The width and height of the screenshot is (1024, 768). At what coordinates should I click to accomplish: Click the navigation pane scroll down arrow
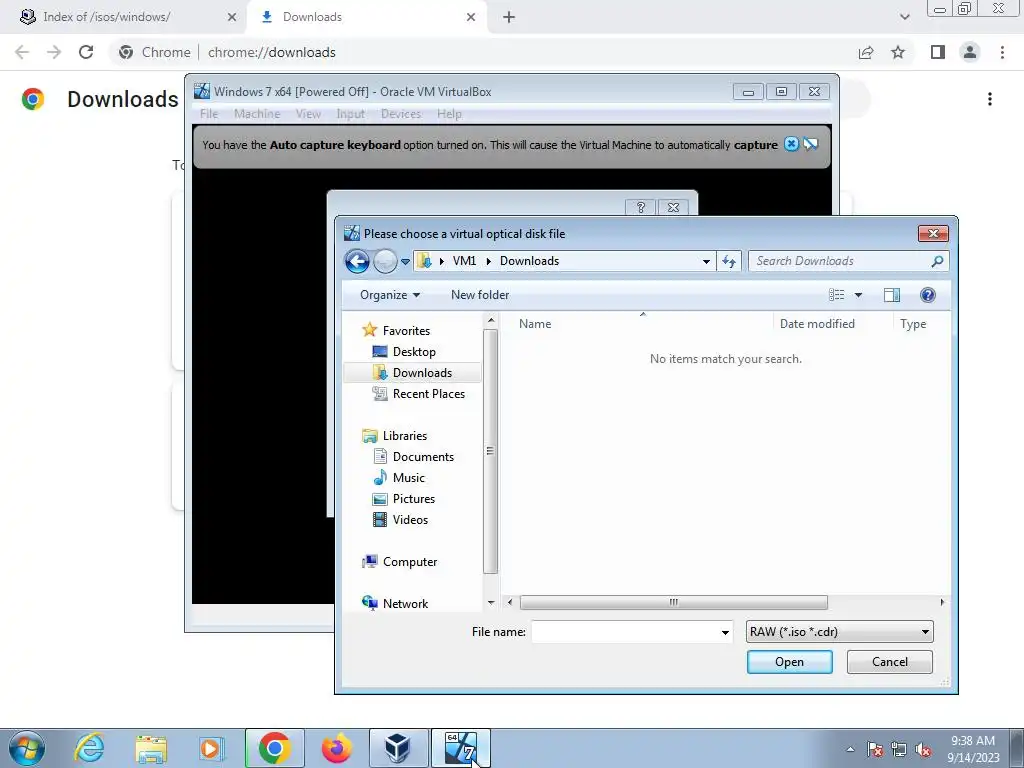491,603
